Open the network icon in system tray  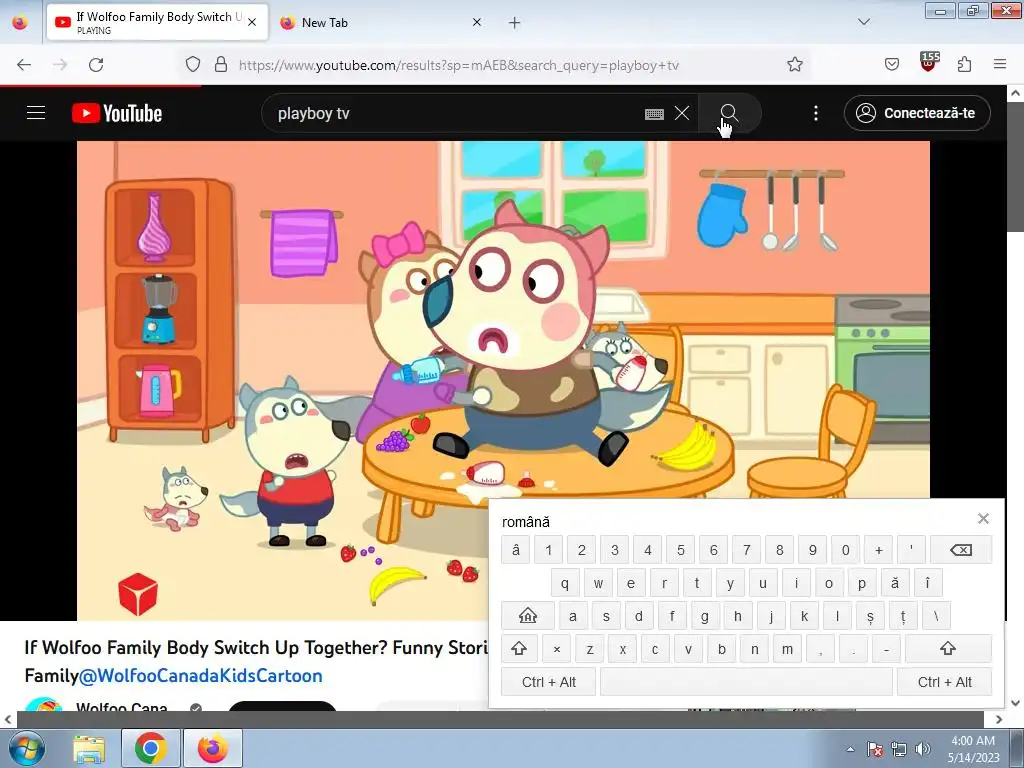point(899,749)
